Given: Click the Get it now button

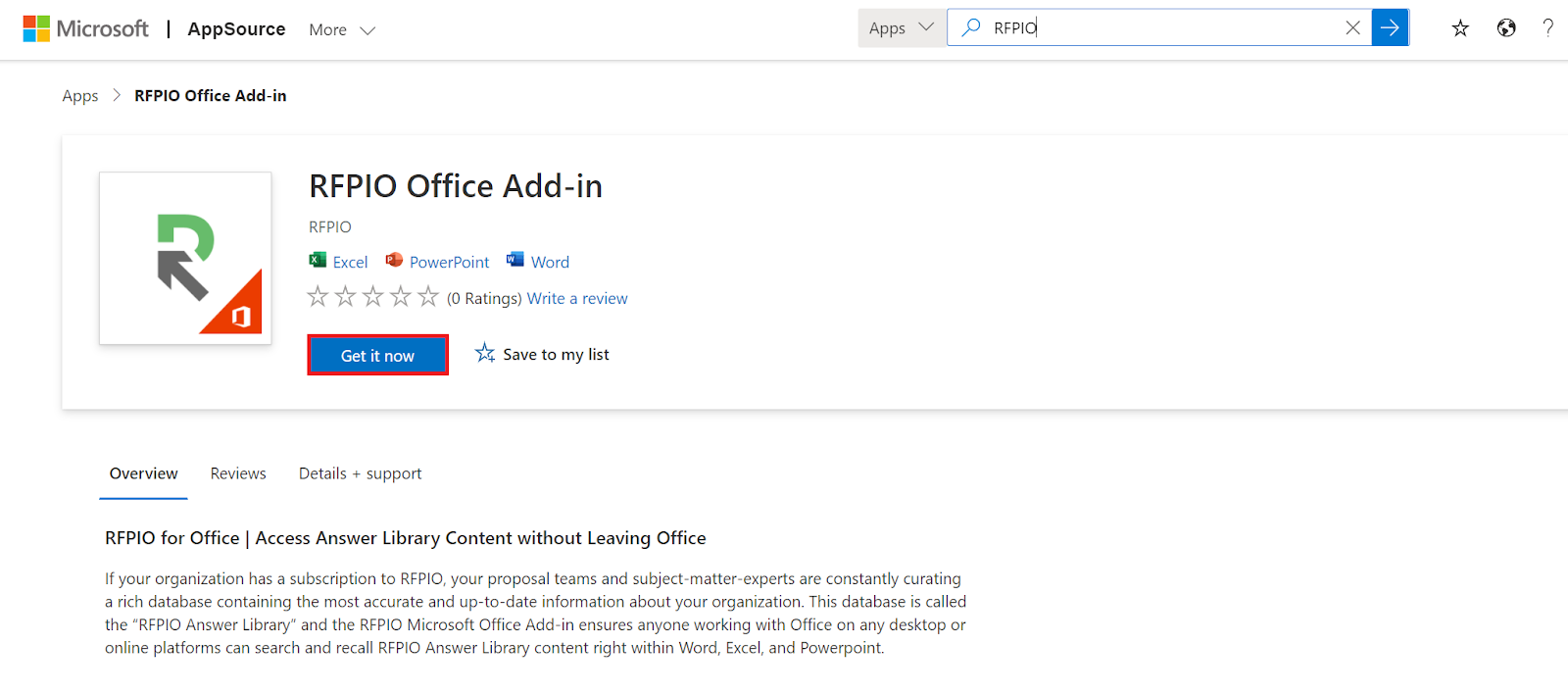Looking at the screenshot, I should [377, 355].
